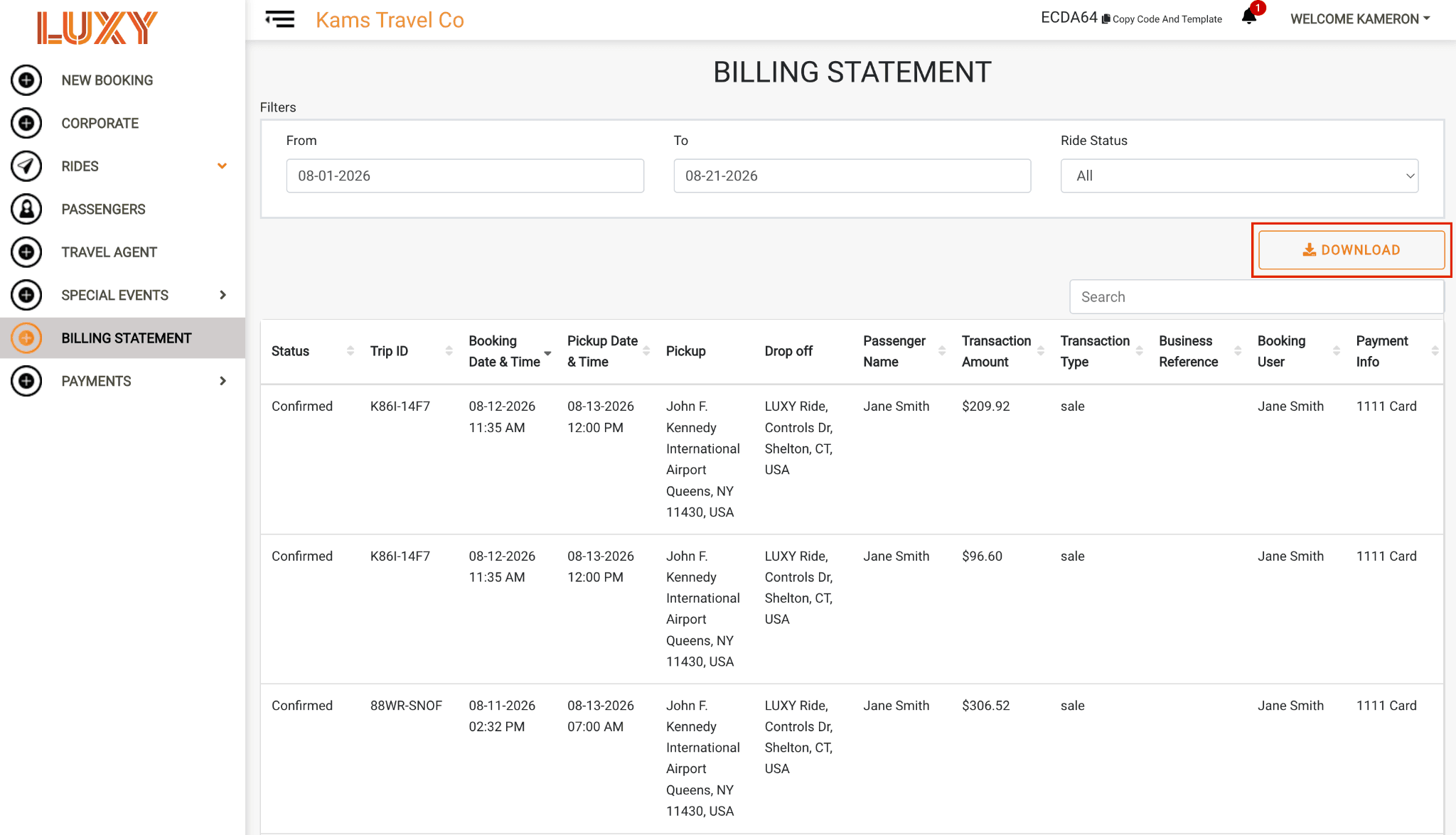This screenshot has height=835, width=1456.
Task: Click the $306.52 transaction amount
Action: (986, 706)
